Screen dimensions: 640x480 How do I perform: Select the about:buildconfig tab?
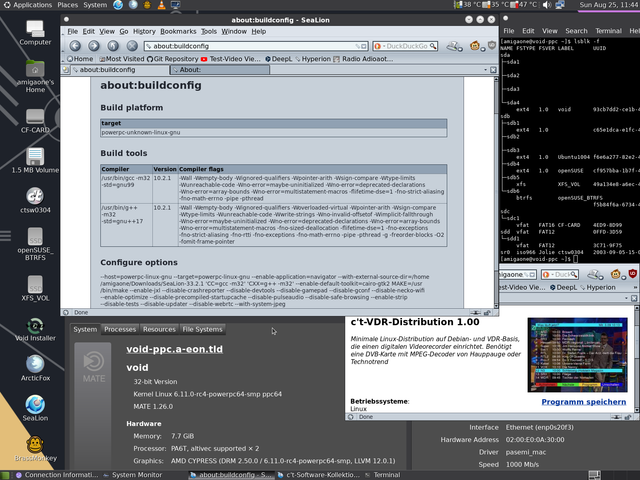(x=120, y=70)
